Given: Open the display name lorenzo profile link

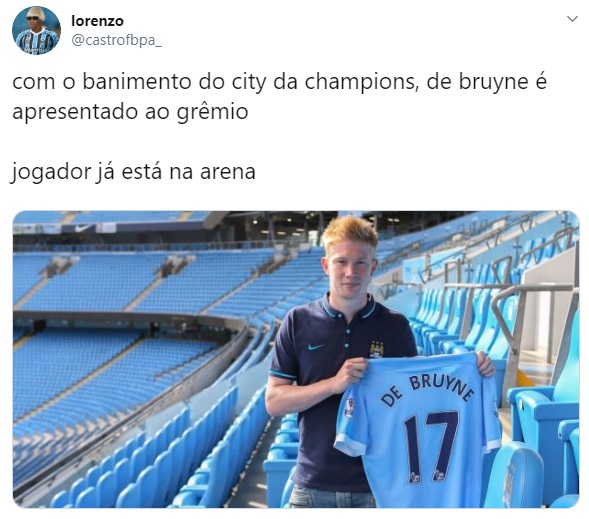Looking at the screenshot, I should point(97,21).
